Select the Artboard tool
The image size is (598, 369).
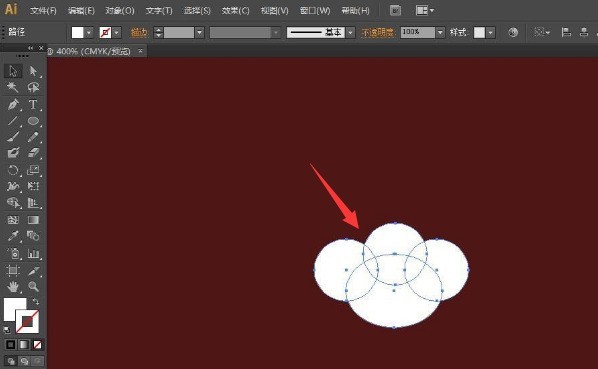13,270
